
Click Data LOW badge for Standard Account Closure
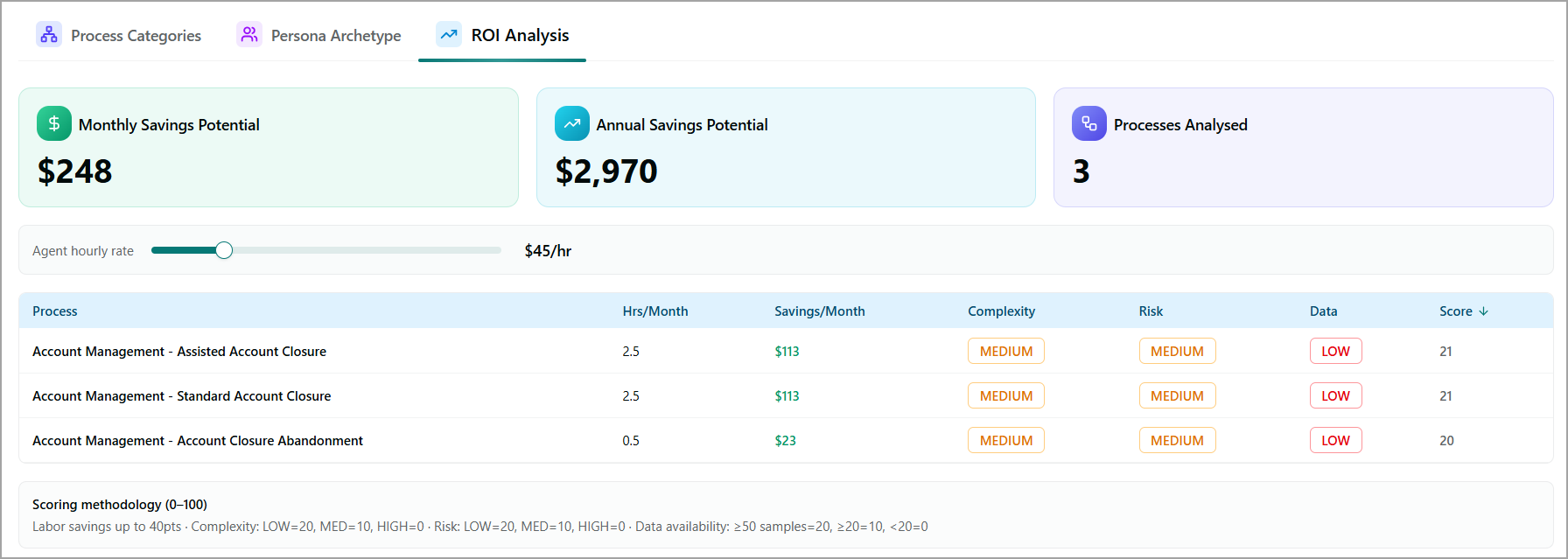coord(1335,395)
